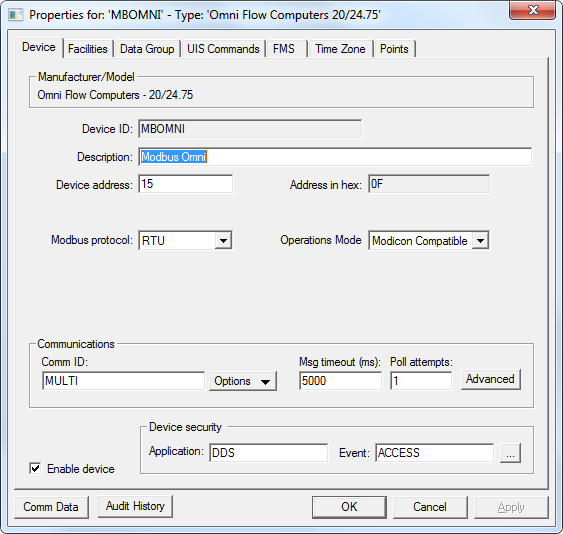Viewport: 563px width, 534px height.
Task: Click the Device ID field
Action: tap(250, 129)
